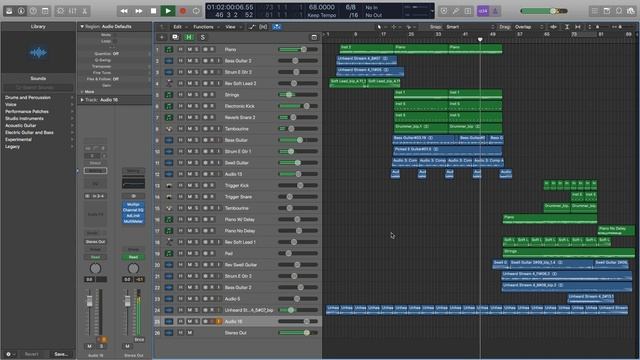This screenshot has width=640, height=360.
Task: Toggle the Metronome click button
Action: pyautogui.click(x=495, y=11)
